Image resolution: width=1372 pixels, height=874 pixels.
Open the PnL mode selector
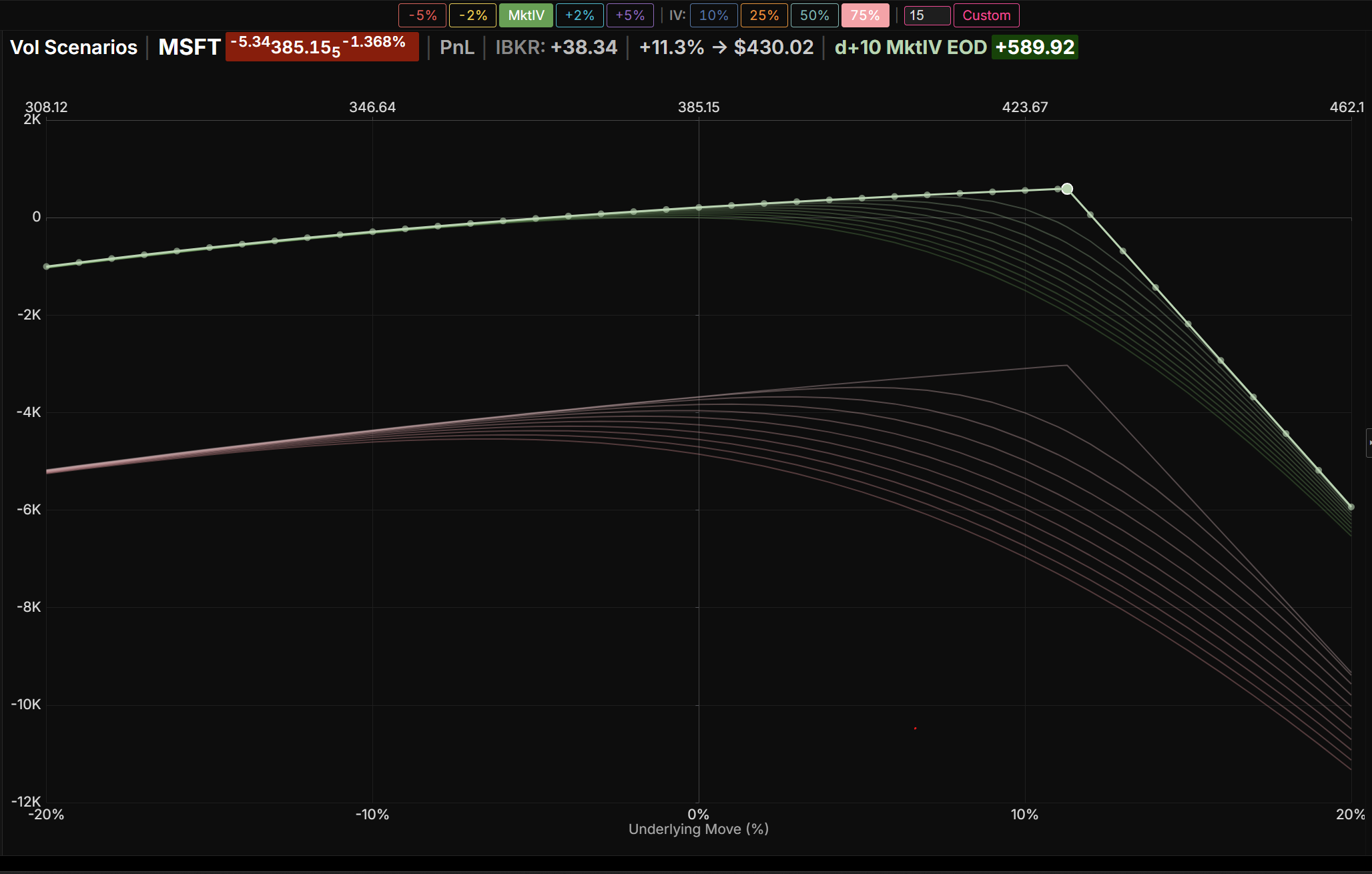[x=456, y=47]
